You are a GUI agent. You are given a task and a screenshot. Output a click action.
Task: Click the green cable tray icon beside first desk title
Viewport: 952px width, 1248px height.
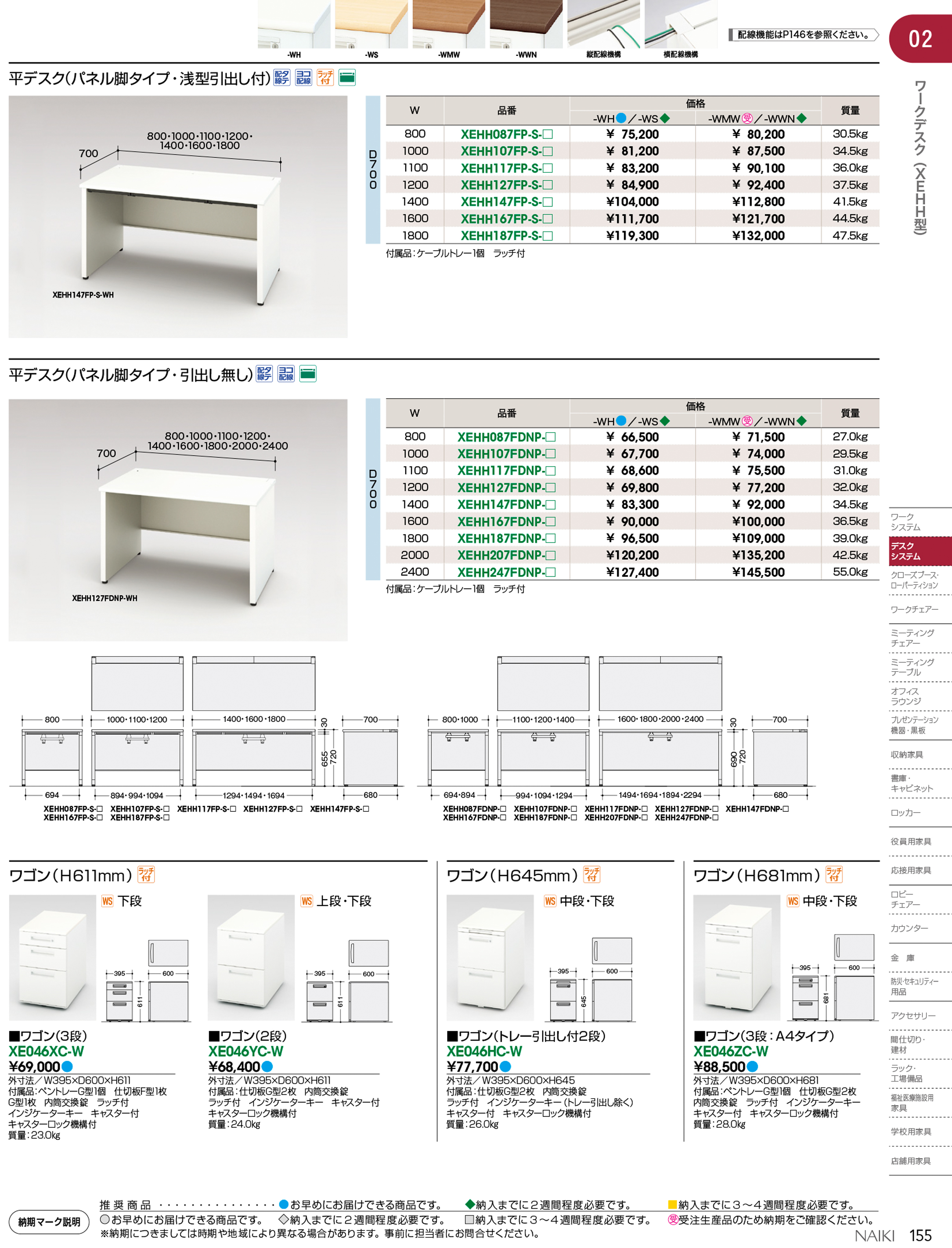pos(347,78)
